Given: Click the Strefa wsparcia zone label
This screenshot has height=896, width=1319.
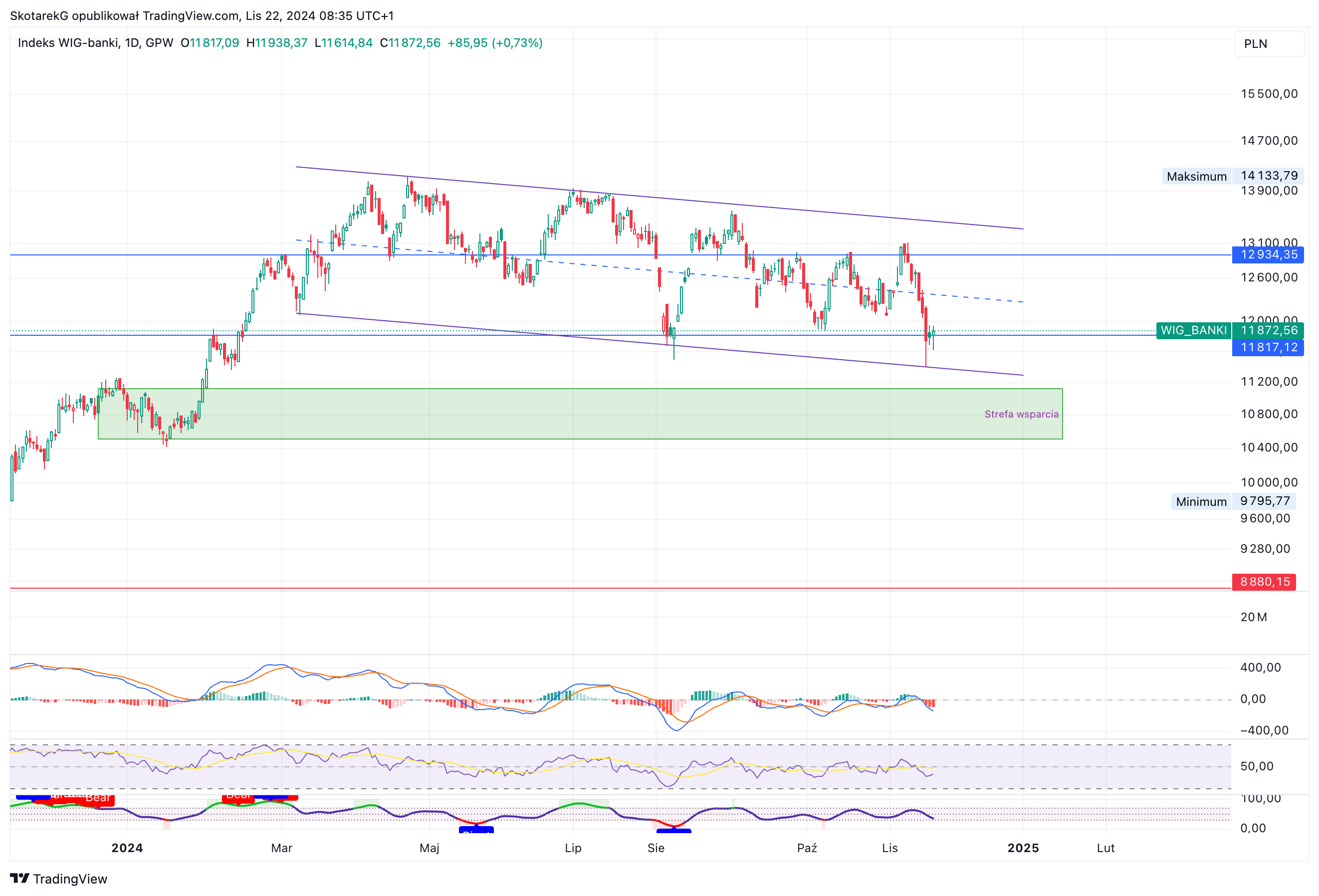Looking at the screenshot, I should point(1021,414).
